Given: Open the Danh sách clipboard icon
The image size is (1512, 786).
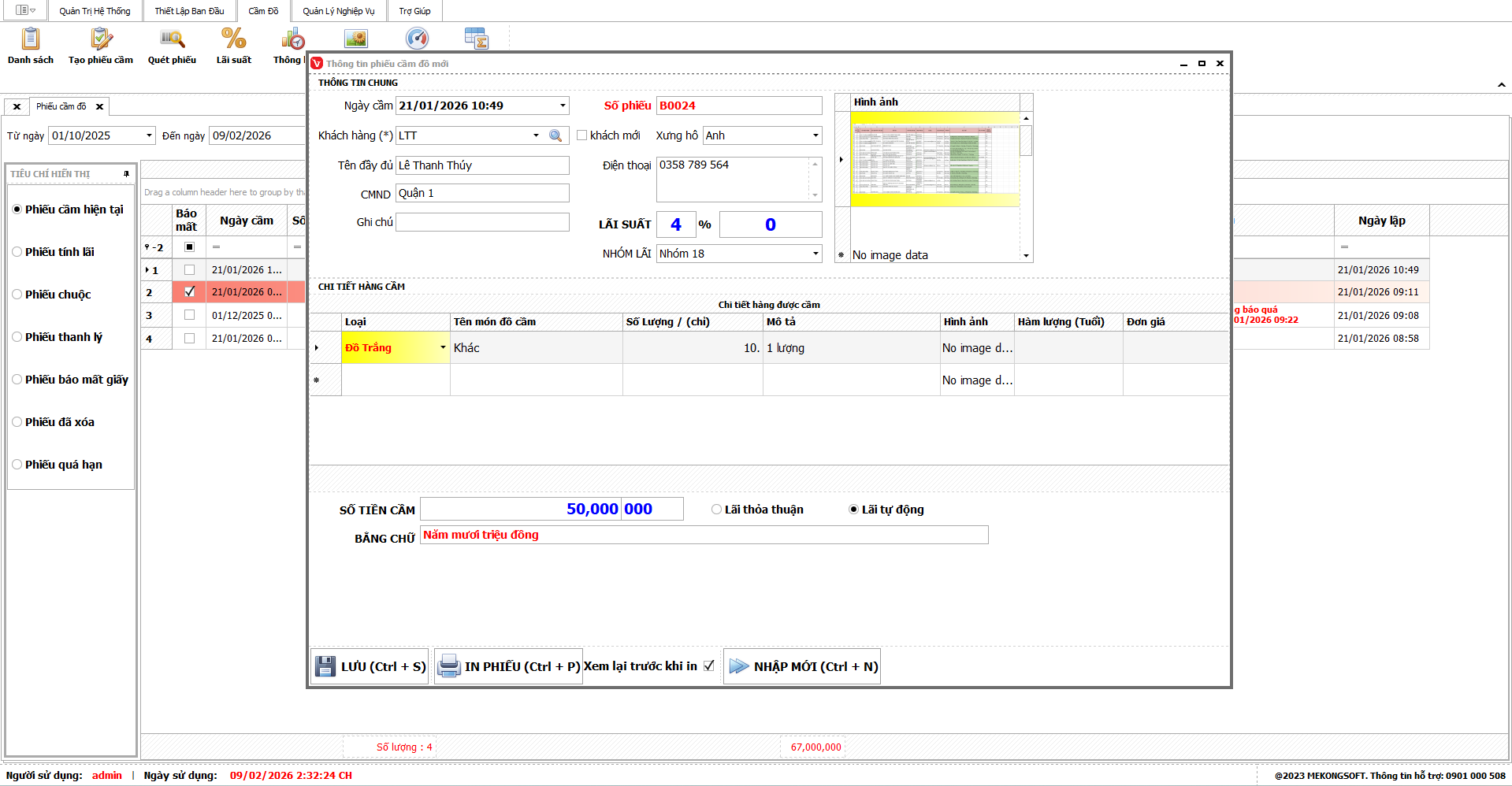Looking at the screenshot, I should pos(31,39).
